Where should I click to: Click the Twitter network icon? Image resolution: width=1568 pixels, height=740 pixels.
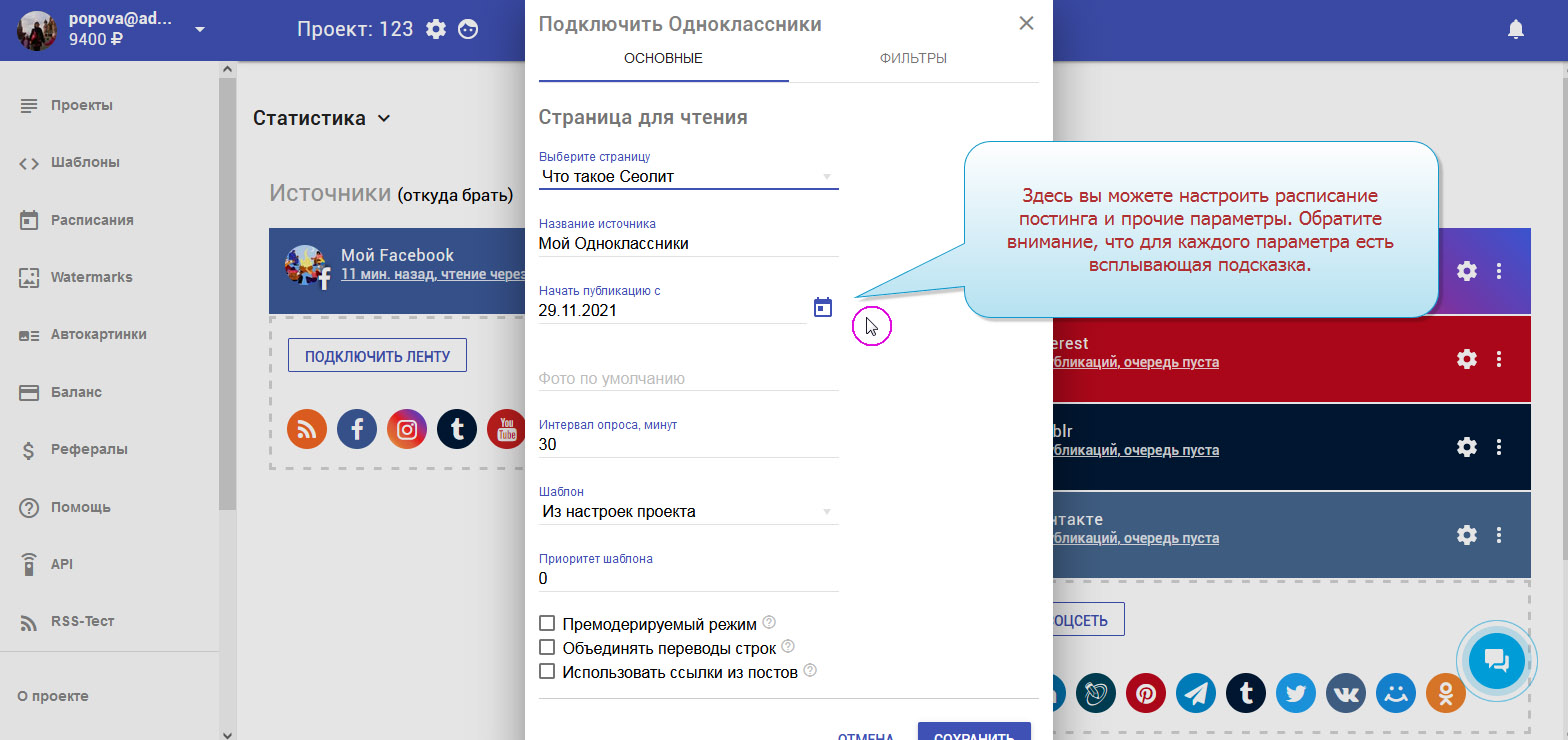pos(1296,693)
